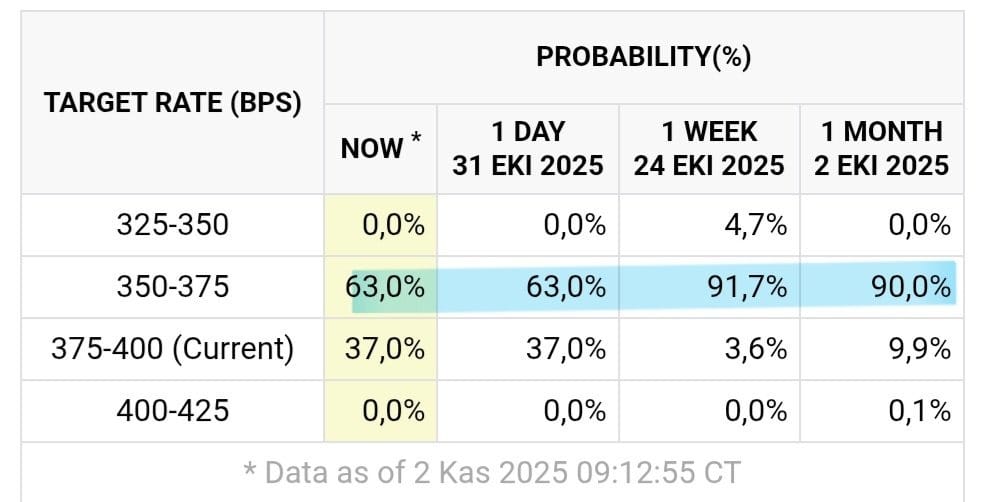Select the 63,0% value in the NOW column

point(386,287)
